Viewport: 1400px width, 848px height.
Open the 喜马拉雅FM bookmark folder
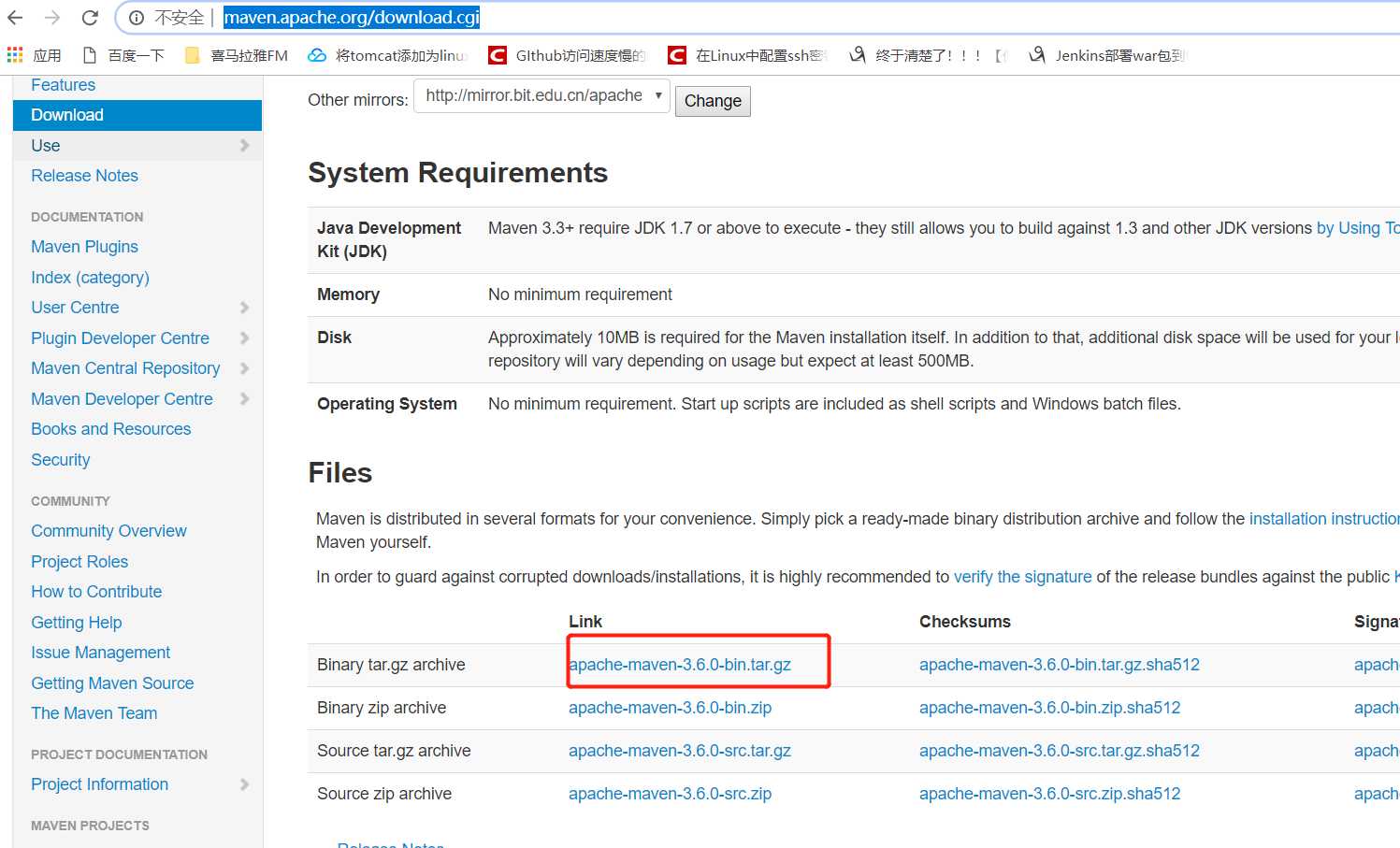[237, 55]
